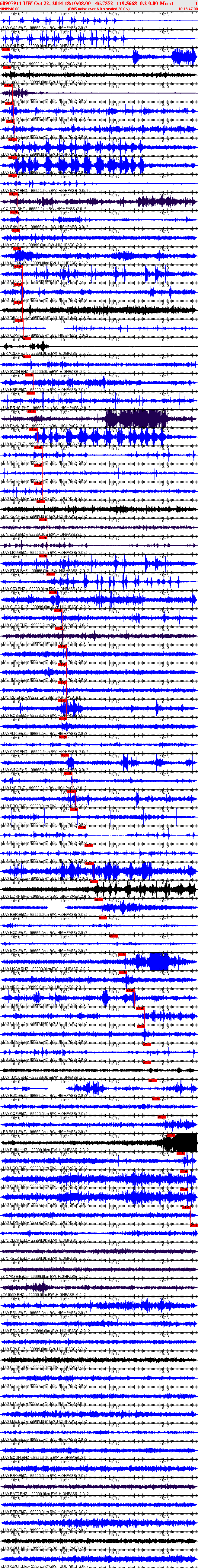The image size is (198, 1568).
Task: Select the CC CLCV EHZ station label
Action: point(45,1240)
